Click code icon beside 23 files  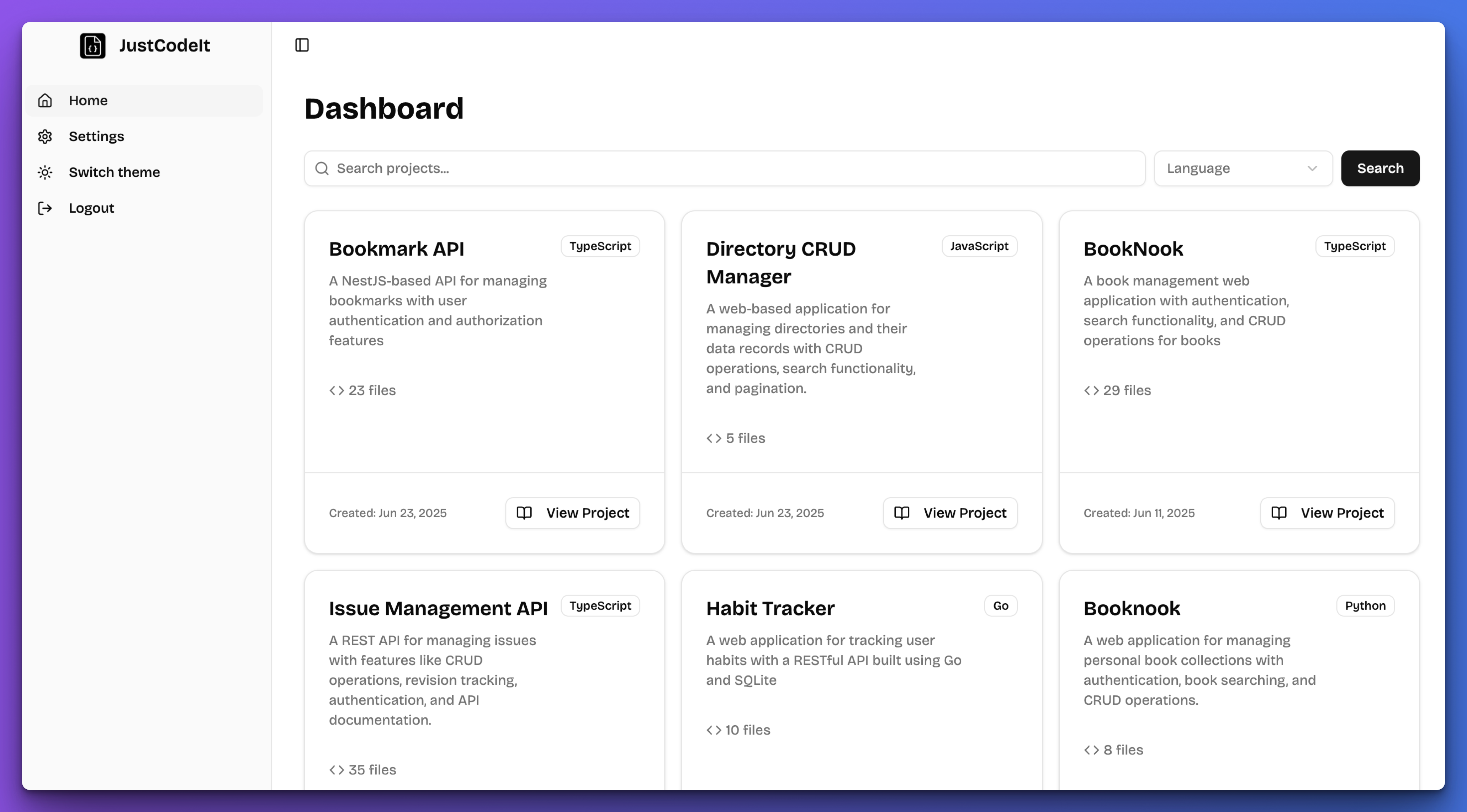coord(337,390)
